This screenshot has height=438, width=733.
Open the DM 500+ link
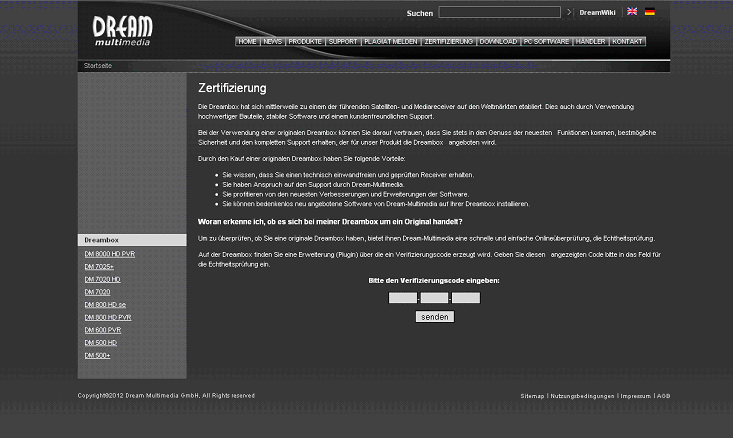coord(97,355)
